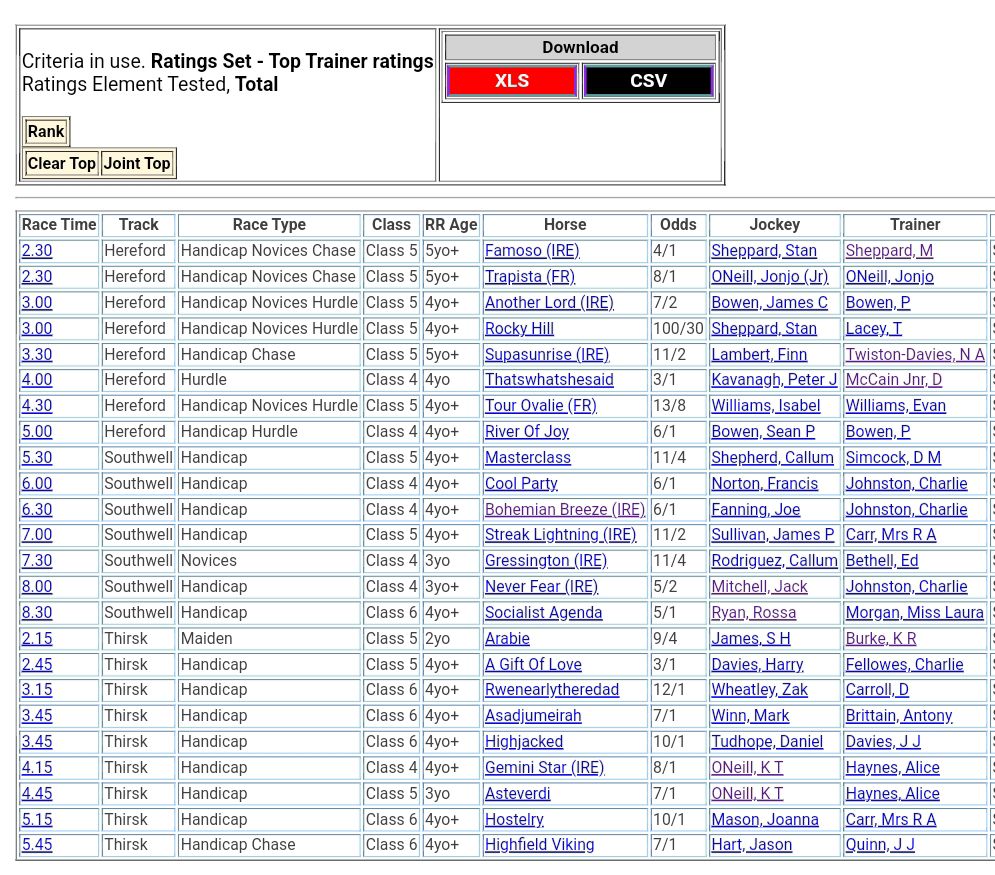Open the 5.30 Southwell race time link
Image resolution: width=995 pixels, height=875 pixels.
coord(37,458)
